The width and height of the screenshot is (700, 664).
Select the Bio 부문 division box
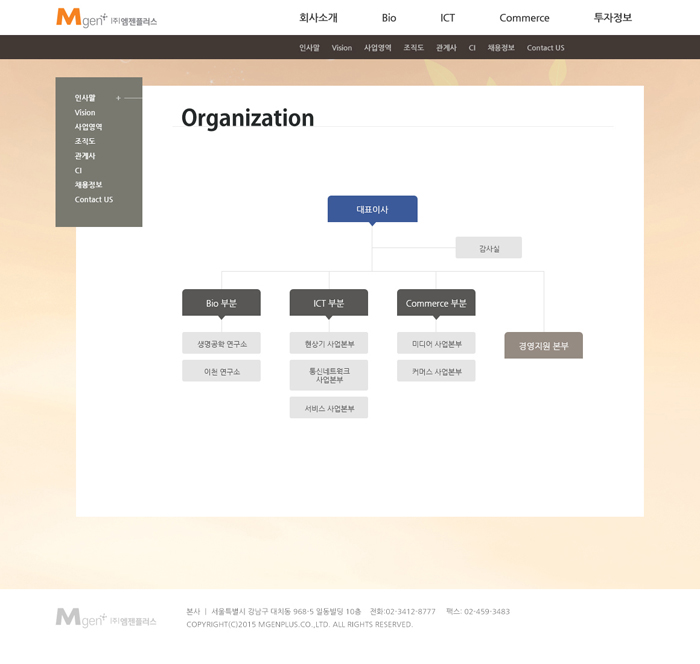pos(221,303)
